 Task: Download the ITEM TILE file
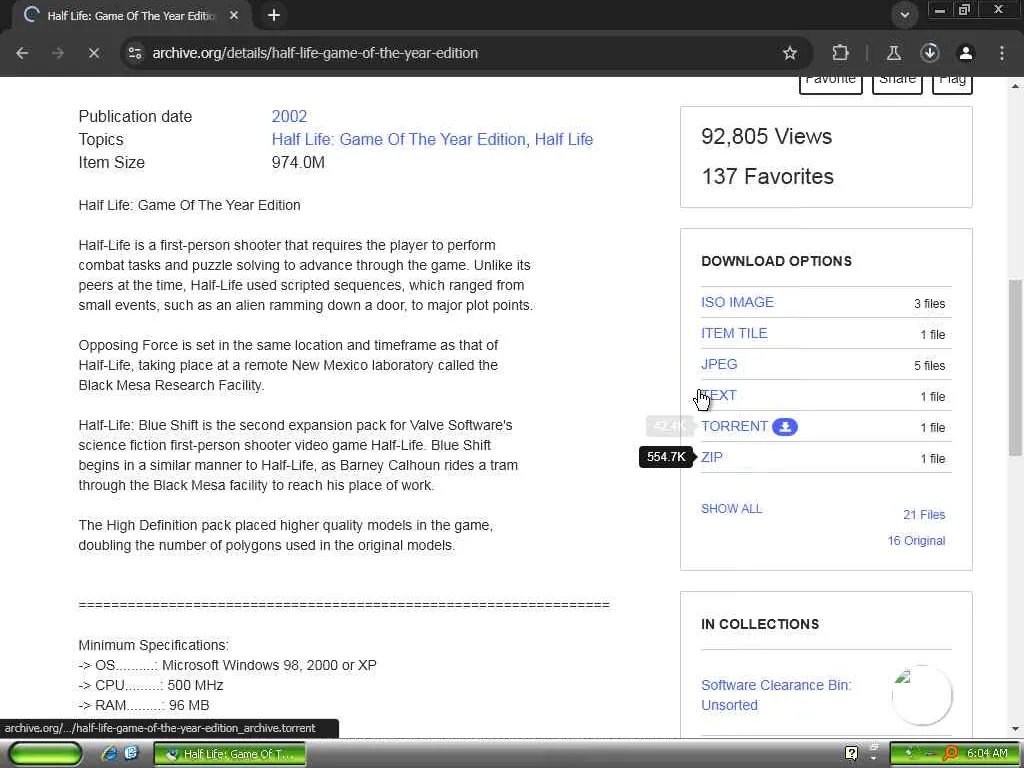(734, 333)
